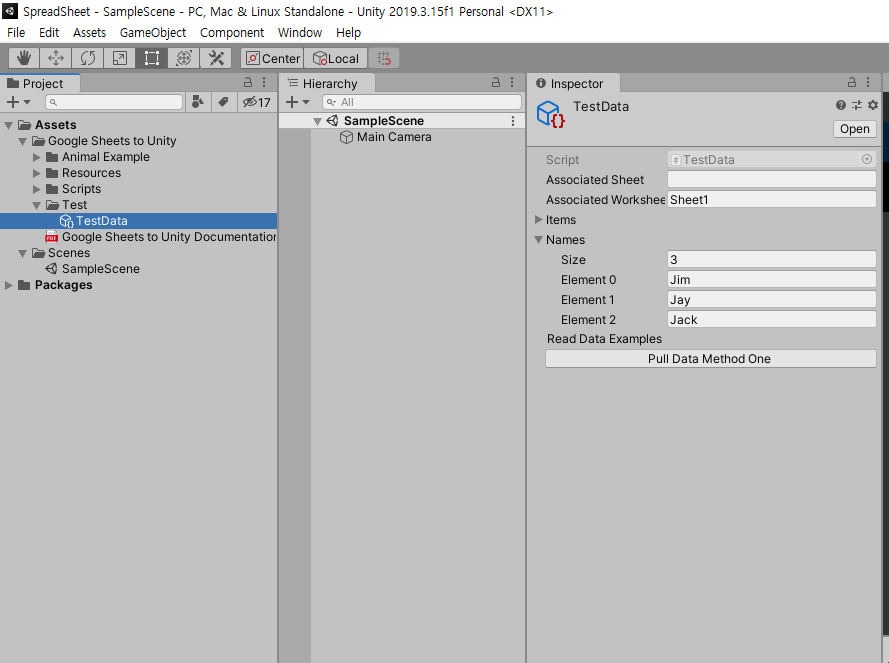
Task: Switch to the Inspector tab
Action: (x=573, y=83)
